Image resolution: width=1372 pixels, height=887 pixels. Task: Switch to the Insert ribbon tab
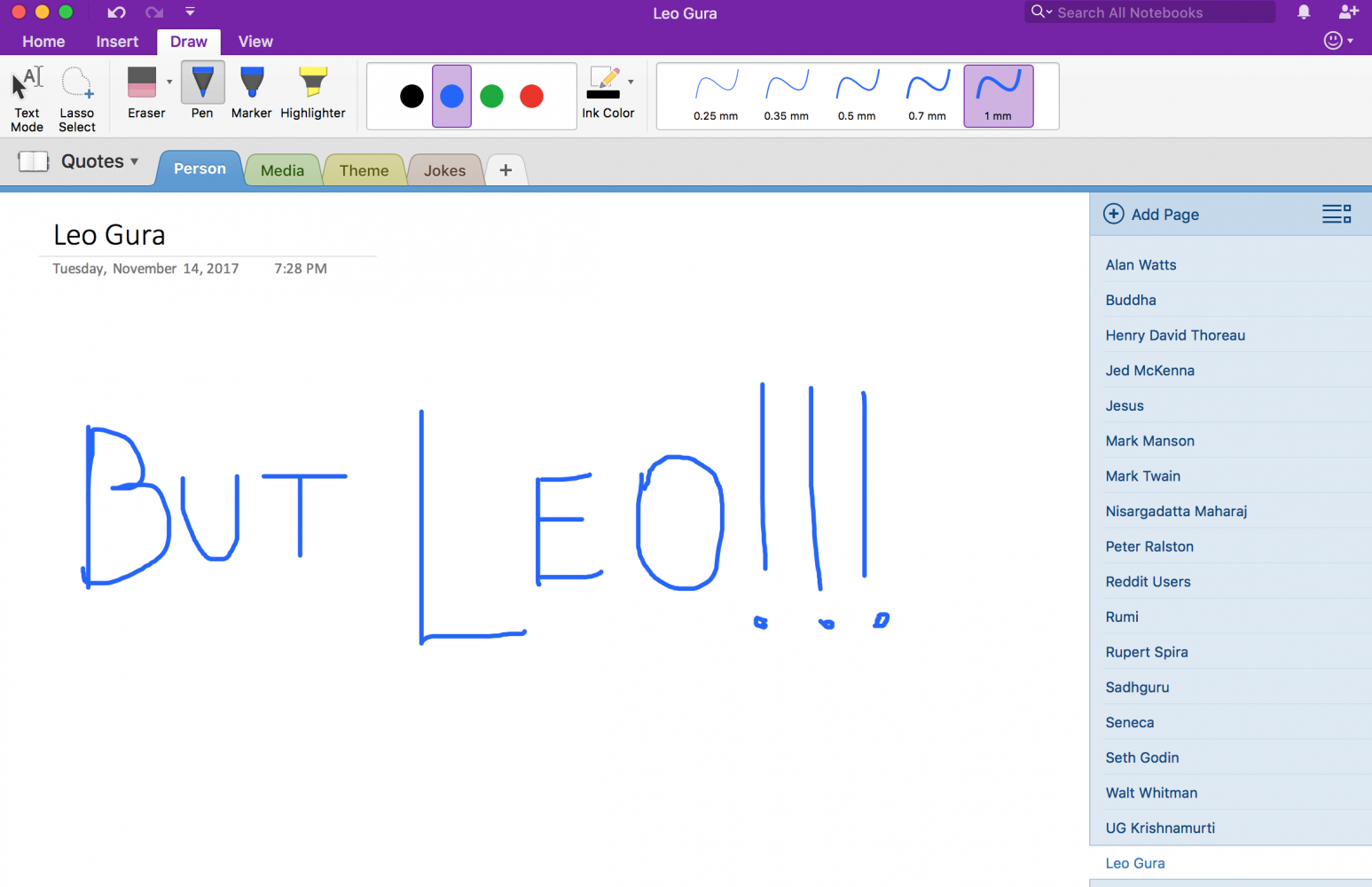coord(117,42)
